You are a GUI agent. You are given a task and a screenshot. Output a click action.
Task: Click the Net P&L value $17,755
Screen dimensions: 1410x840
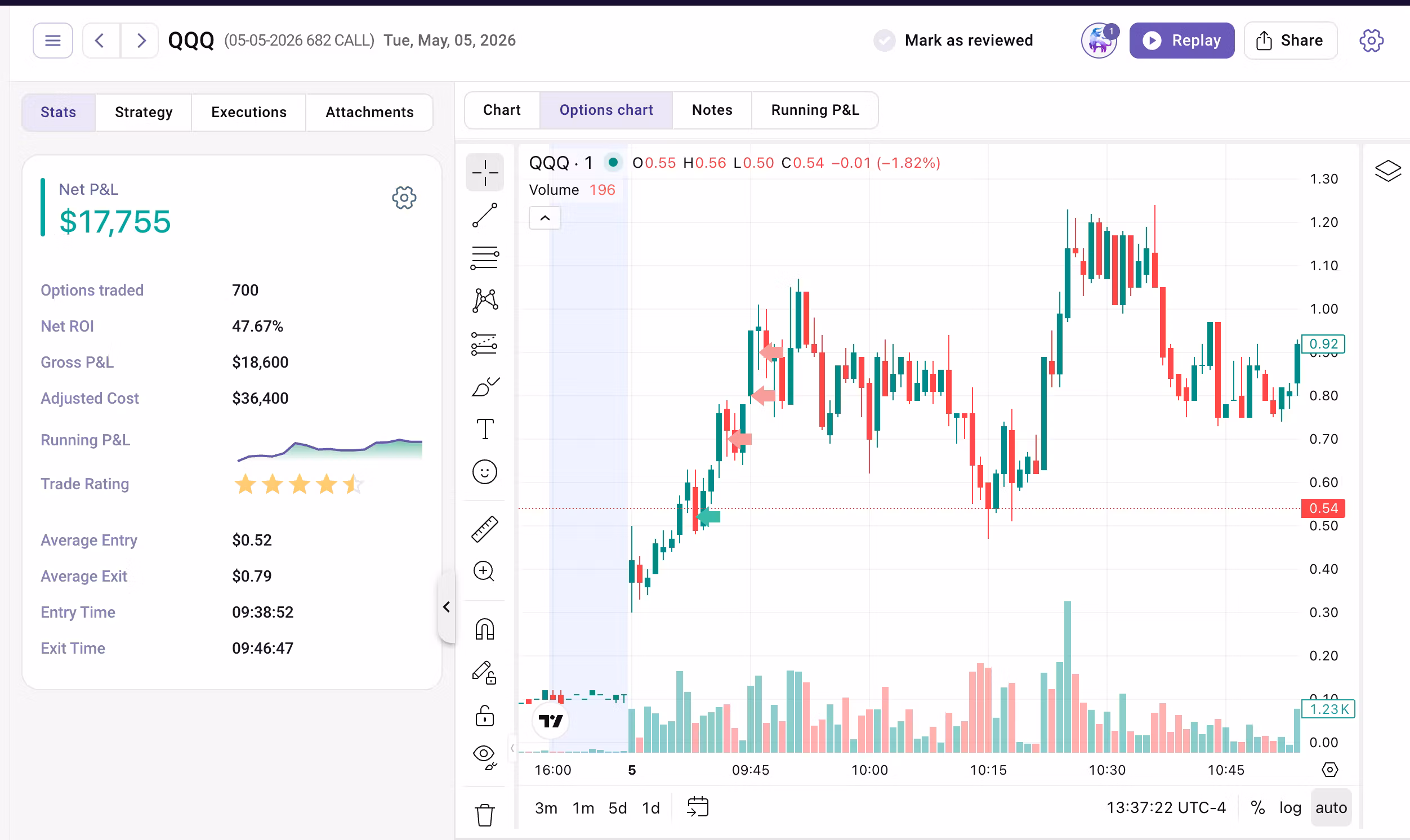coord(115,221)
